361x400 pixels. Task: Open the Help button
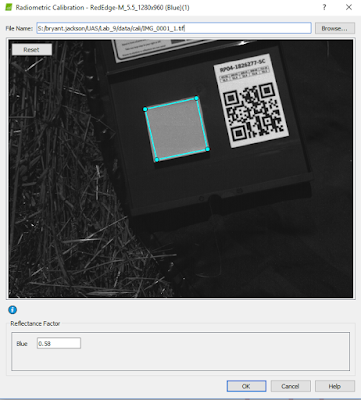pos(335,386)
